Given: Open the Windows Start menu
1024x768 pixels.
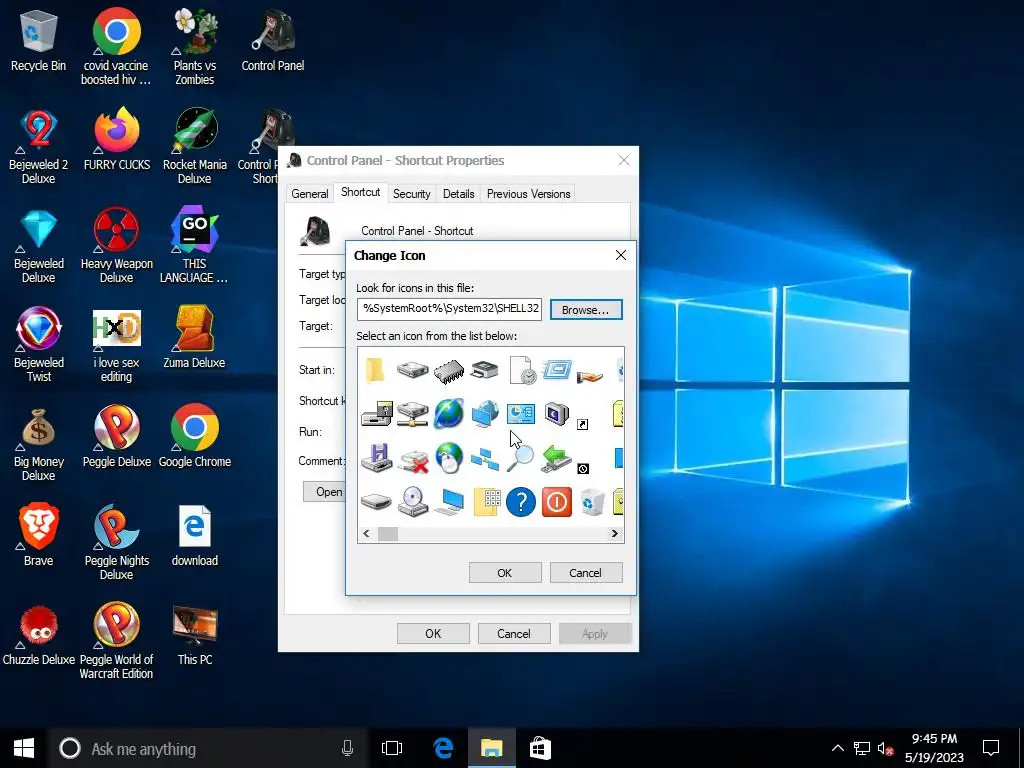Looking at the screenshot, I should 24,748.
